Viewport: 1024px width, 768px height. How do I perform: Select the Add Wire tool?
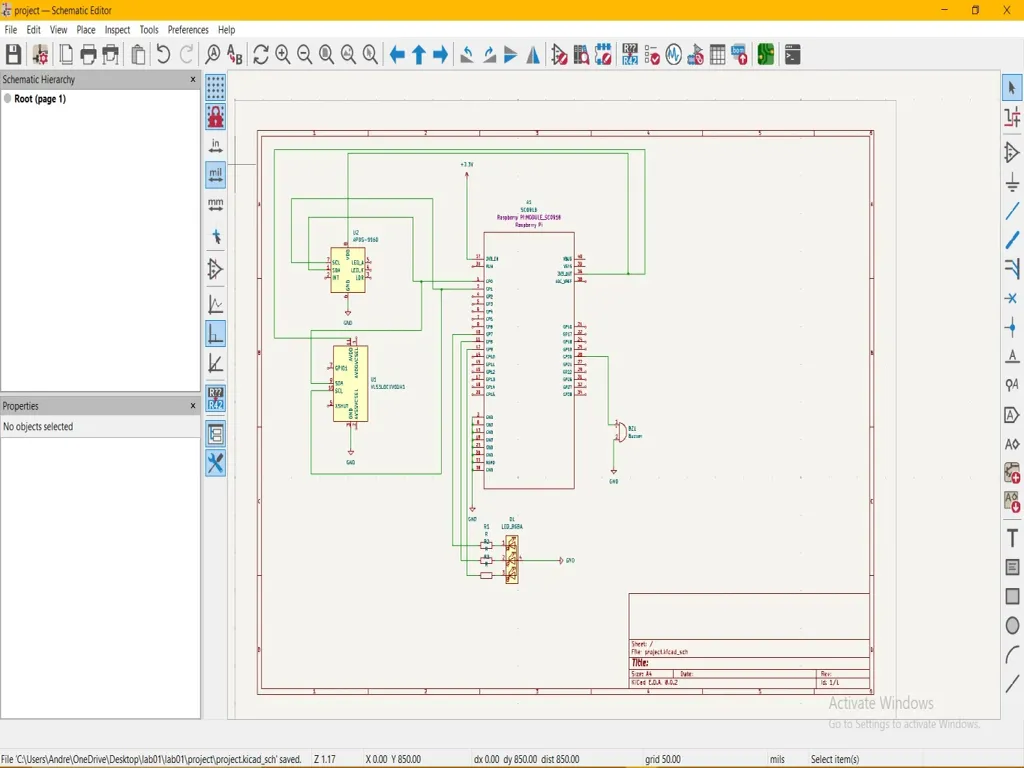1012,211
